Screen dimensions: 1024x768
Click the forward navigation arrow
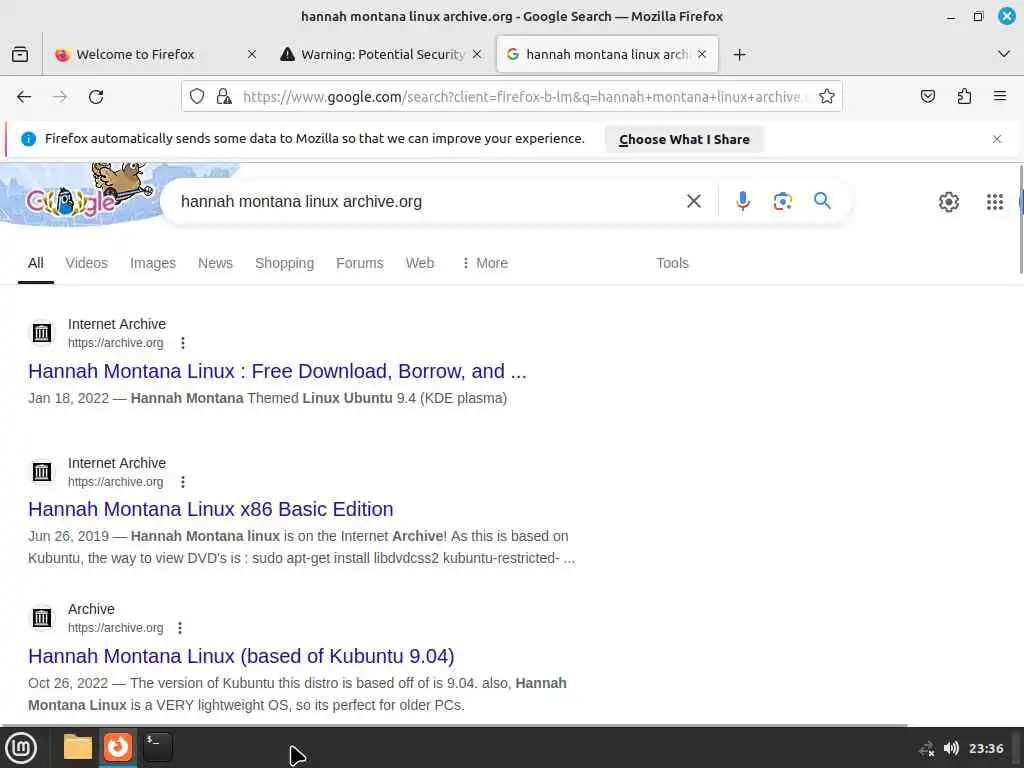pos(60,97)
